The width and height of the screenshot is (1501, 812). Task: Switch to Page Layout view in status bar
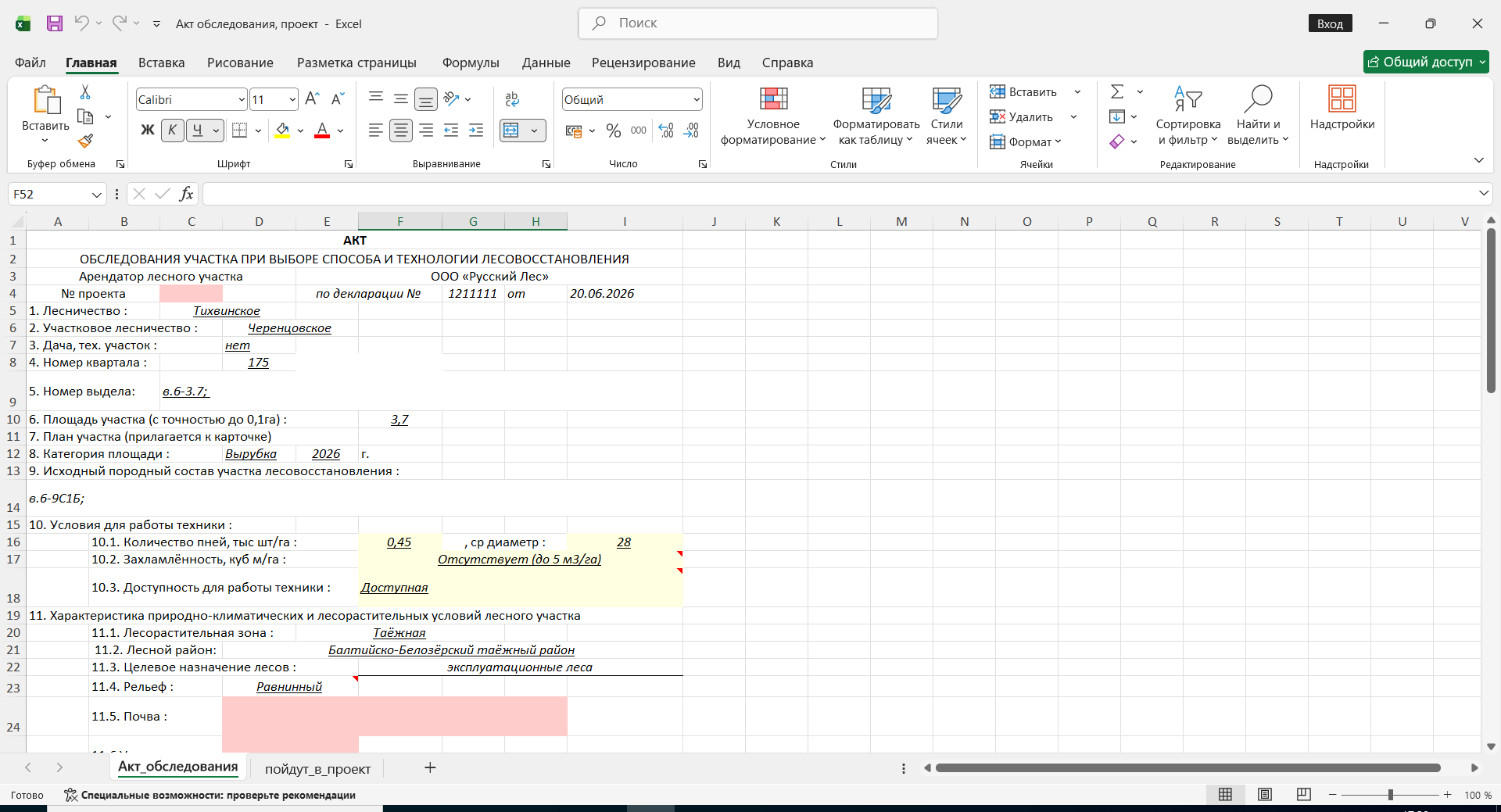coord(1265,794)
